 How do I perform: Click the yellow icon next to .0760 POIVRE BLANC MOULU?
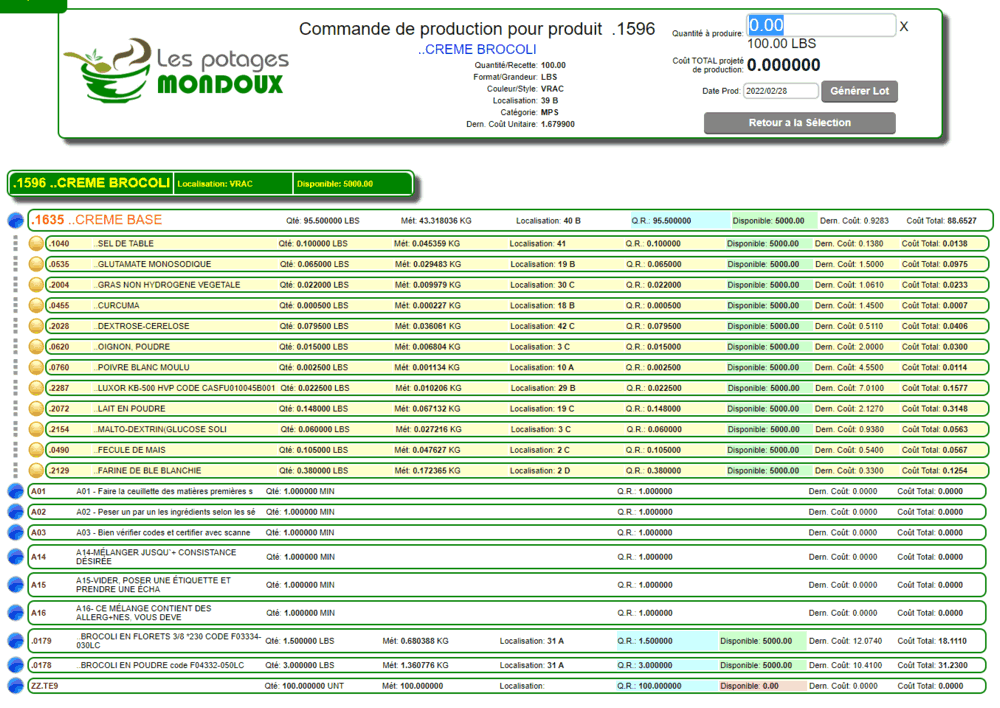(x=36, y=367)
